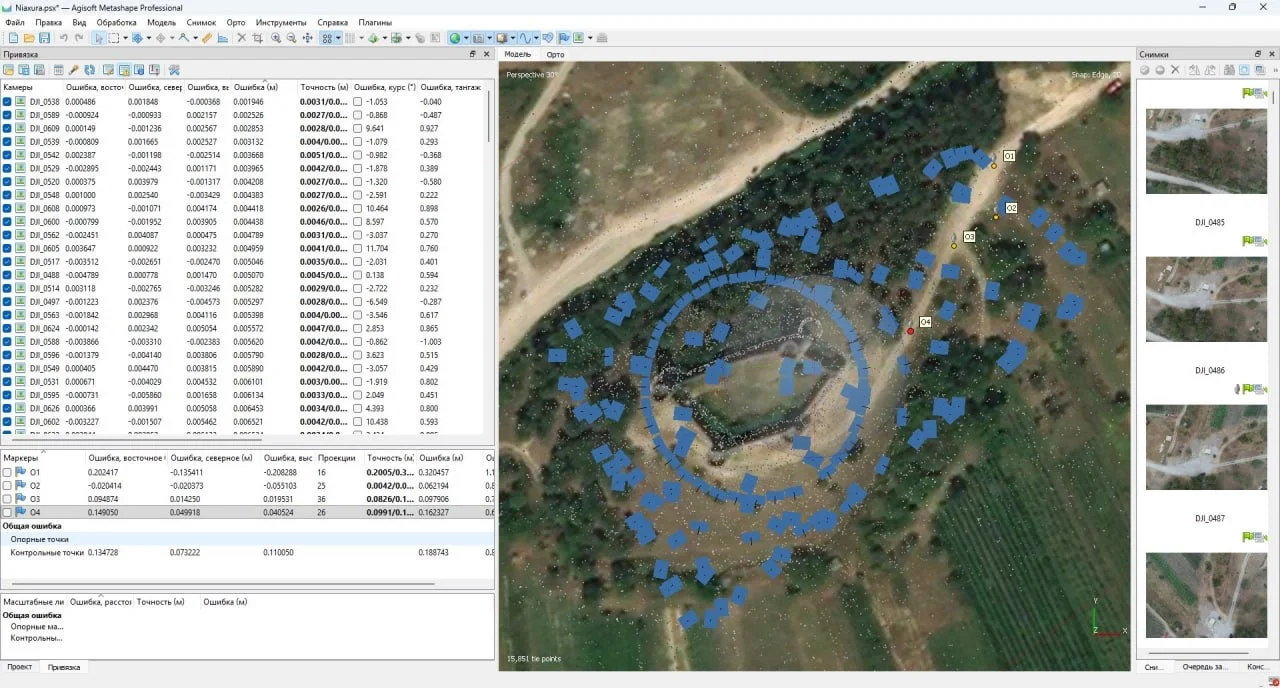
Task: Save the project with the Save icon
Action: pos(46,38)
